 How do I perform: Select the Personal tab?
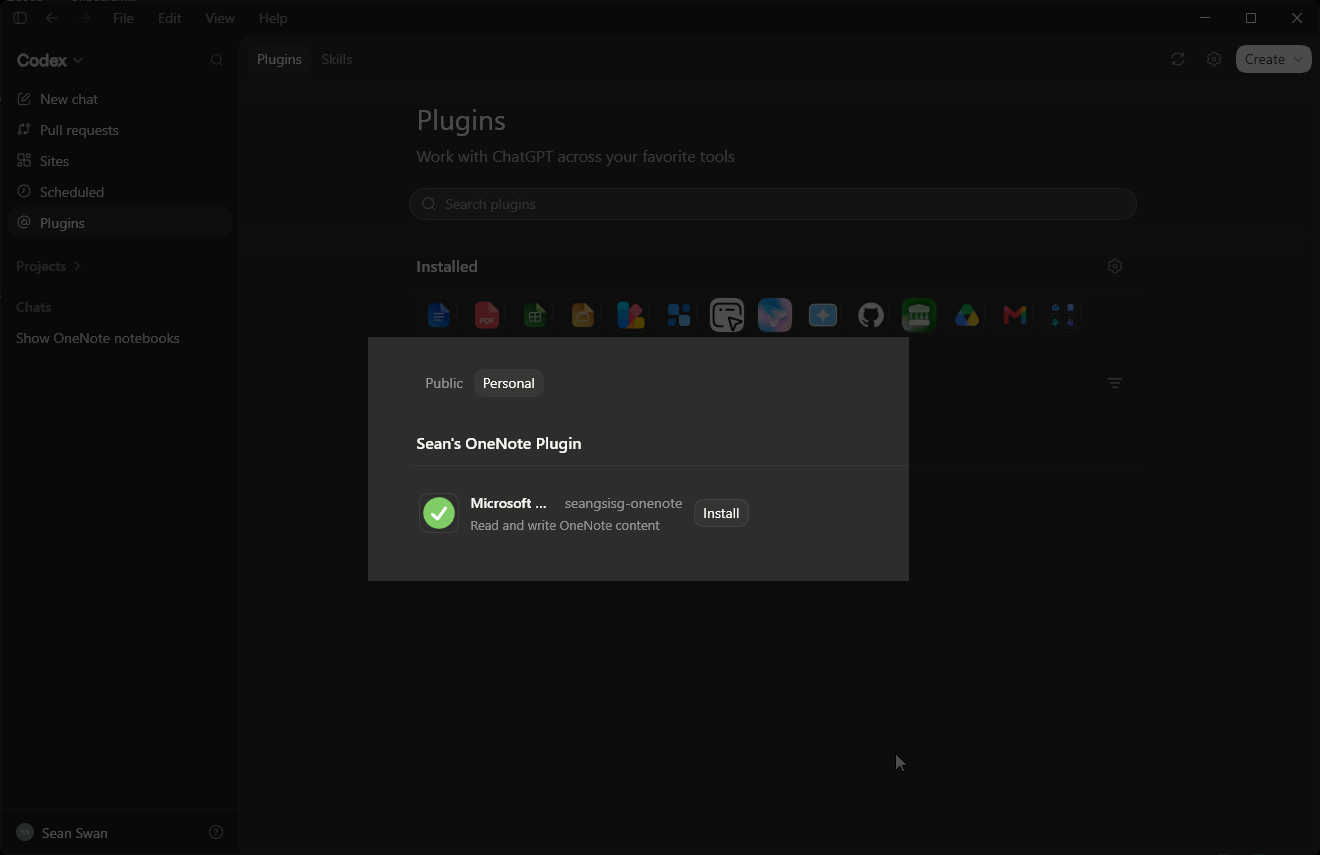coord(508,383)
